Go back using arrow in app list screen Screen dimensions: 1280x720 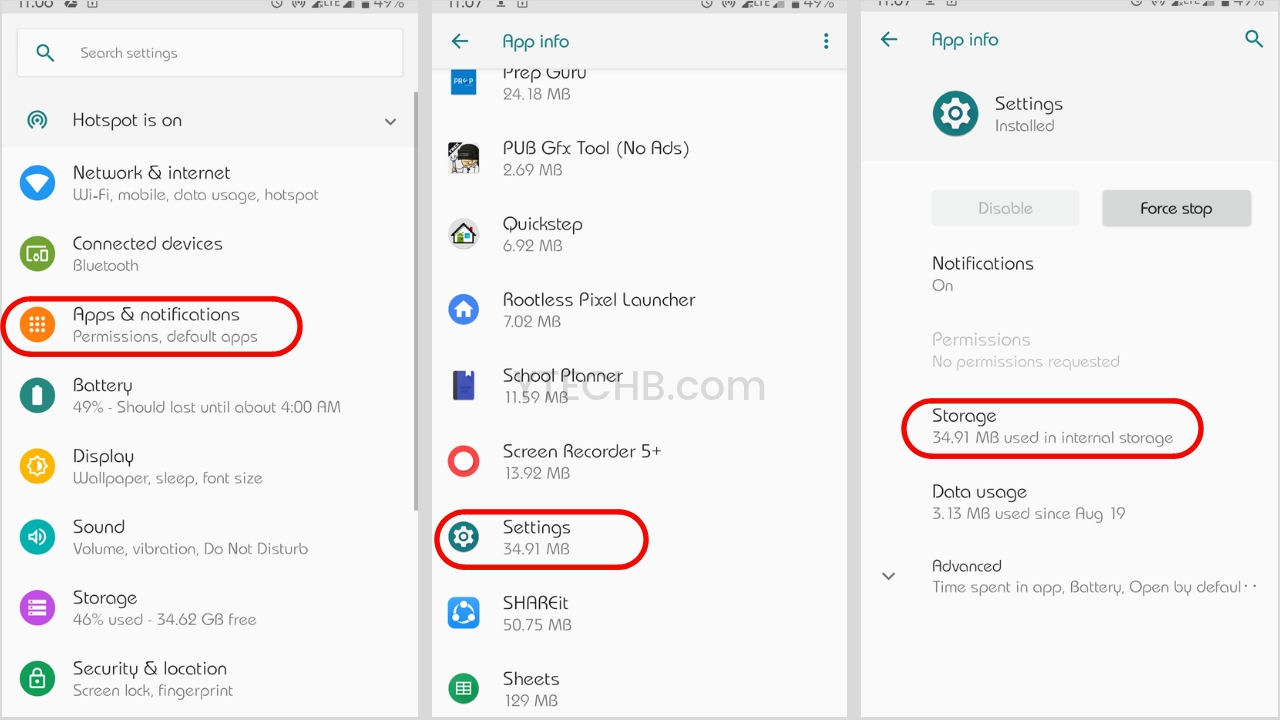(460, 41)
